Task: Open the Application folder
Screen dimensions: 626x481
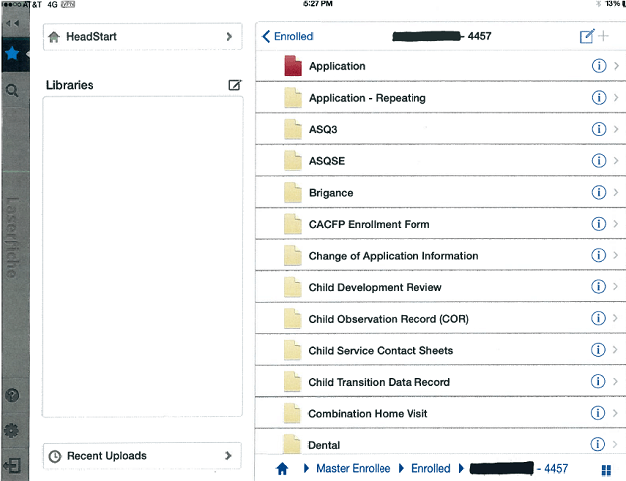Action: [337, 66]
